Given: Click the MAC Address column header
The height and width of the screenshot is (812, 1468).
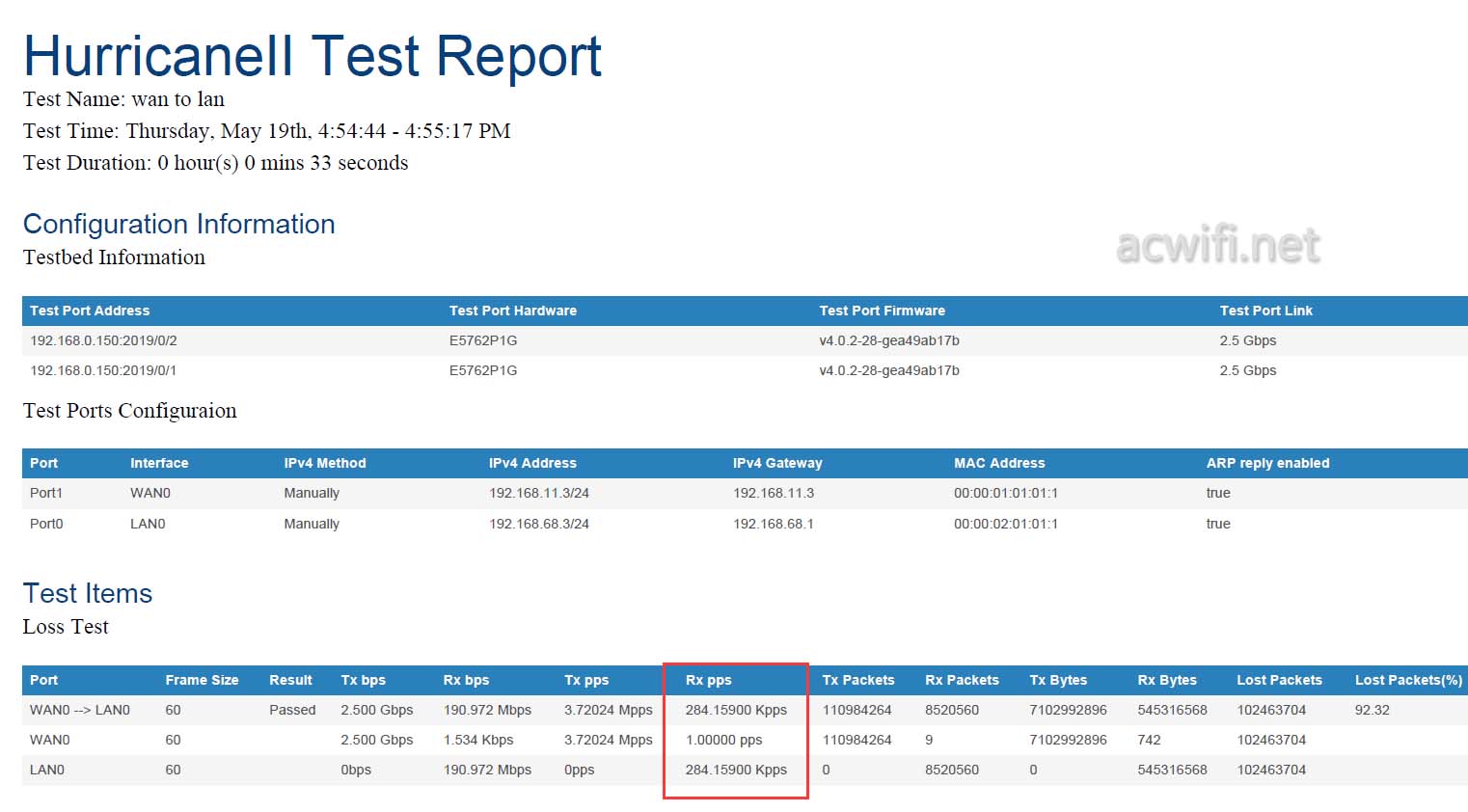Looking at the screenshot, I should pyautogui.click(x=999, y=463).
